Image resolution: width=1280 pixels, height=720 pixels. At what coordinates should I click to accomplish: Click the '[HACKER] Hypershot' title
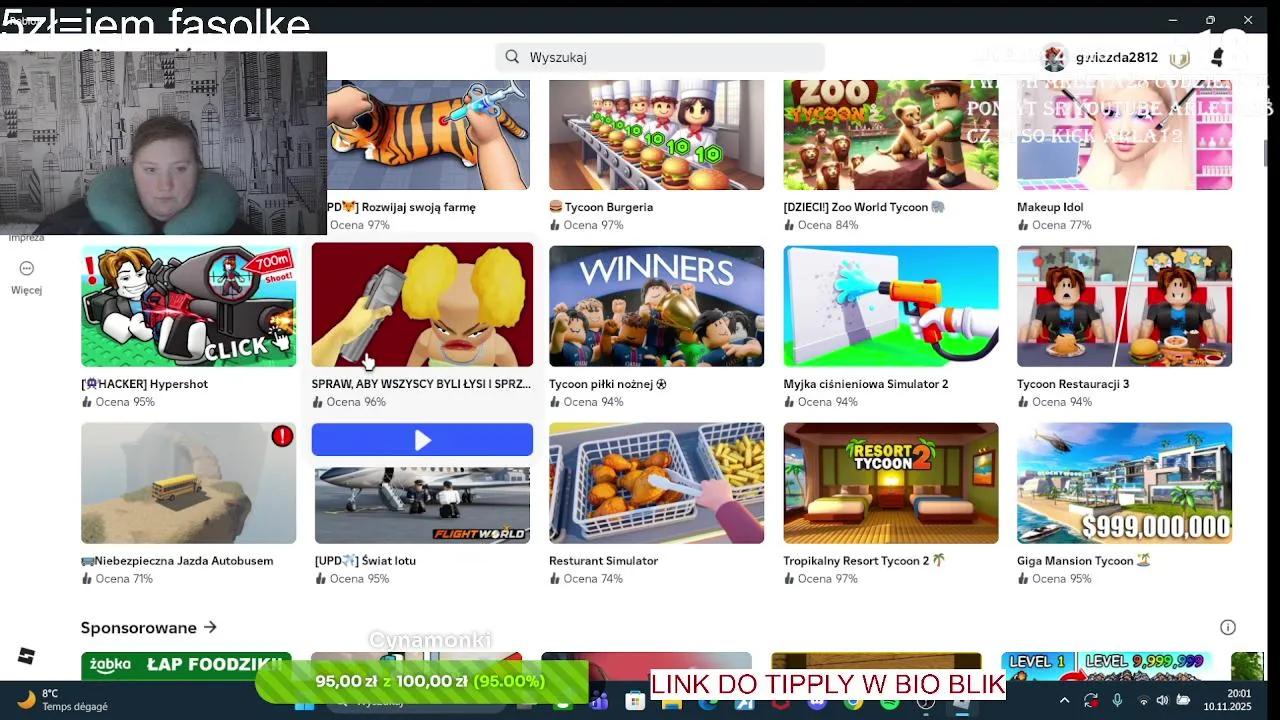pyautogui.click(x=144, y=384)
